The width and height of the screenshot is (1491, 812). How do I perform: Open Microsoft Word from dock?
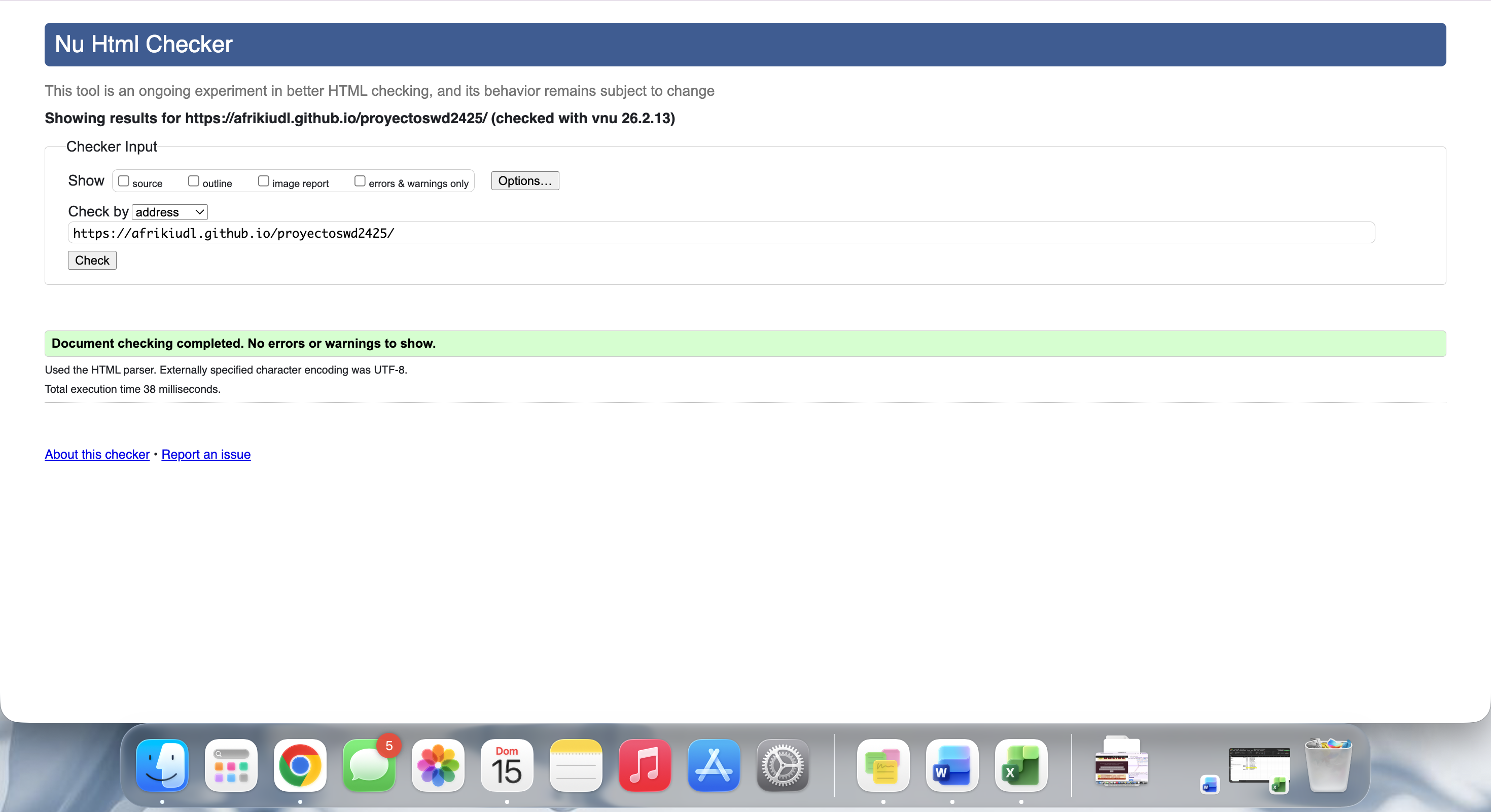(952, 765)
